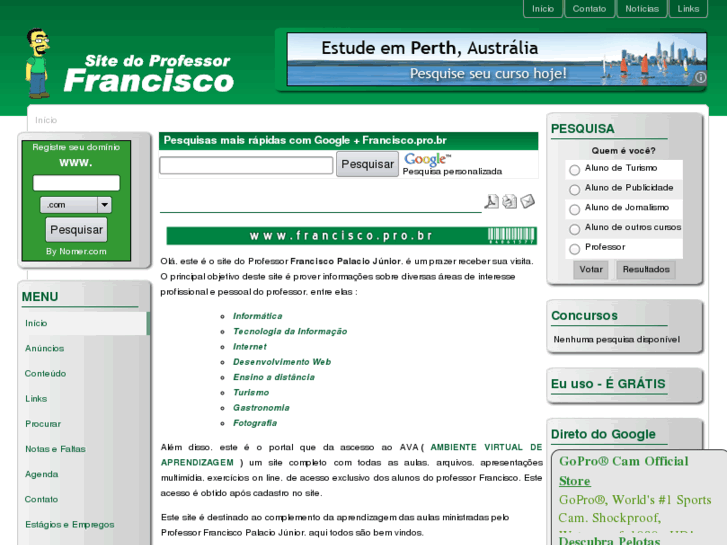Open Conteúdo in the side menu
This screenshot has height=545, width=727.
point(45,373)
